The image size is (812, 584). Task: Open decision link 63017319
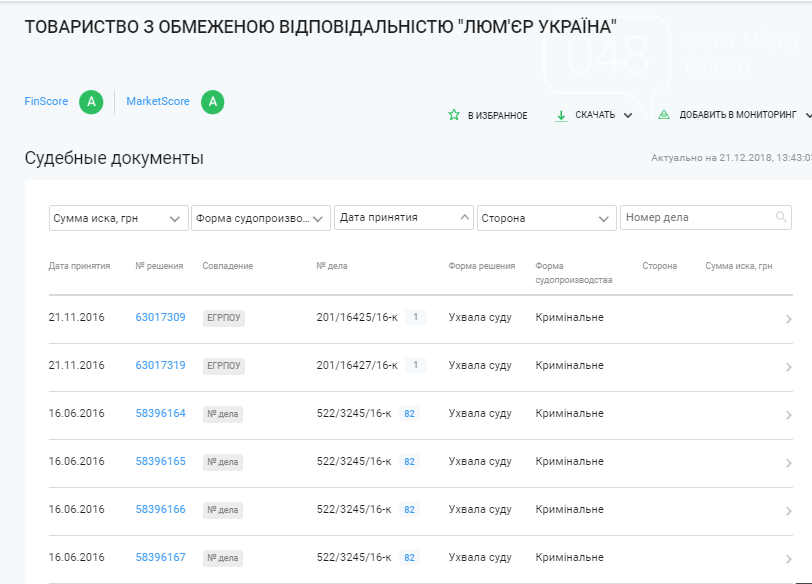coord(161,366)
